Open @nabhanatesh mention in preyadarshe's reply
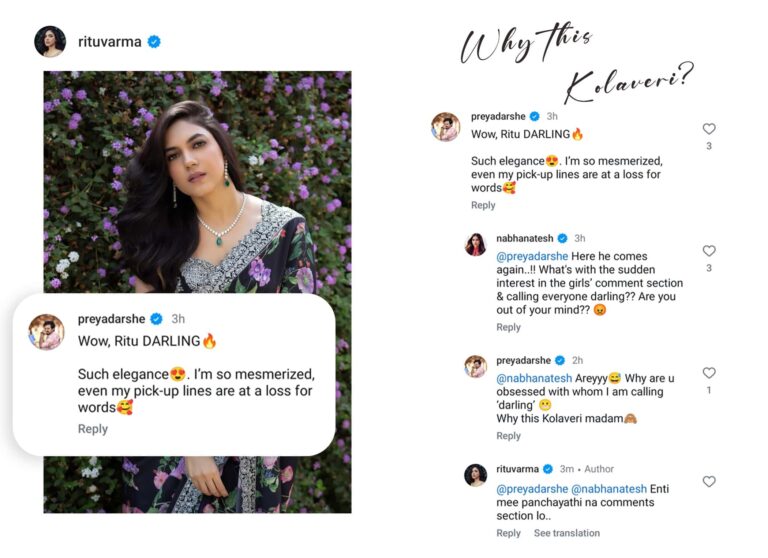 pos(534,379)
